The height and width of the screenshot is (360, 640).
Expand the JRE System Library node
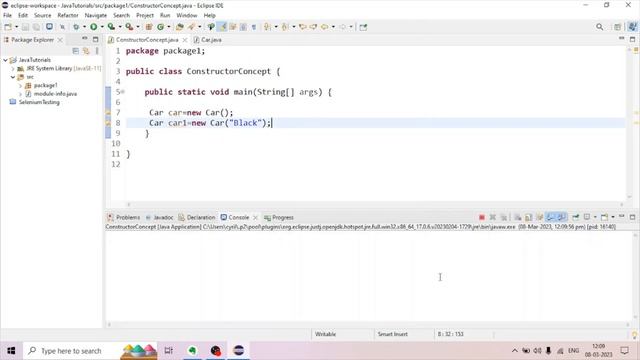coord(13,69)
